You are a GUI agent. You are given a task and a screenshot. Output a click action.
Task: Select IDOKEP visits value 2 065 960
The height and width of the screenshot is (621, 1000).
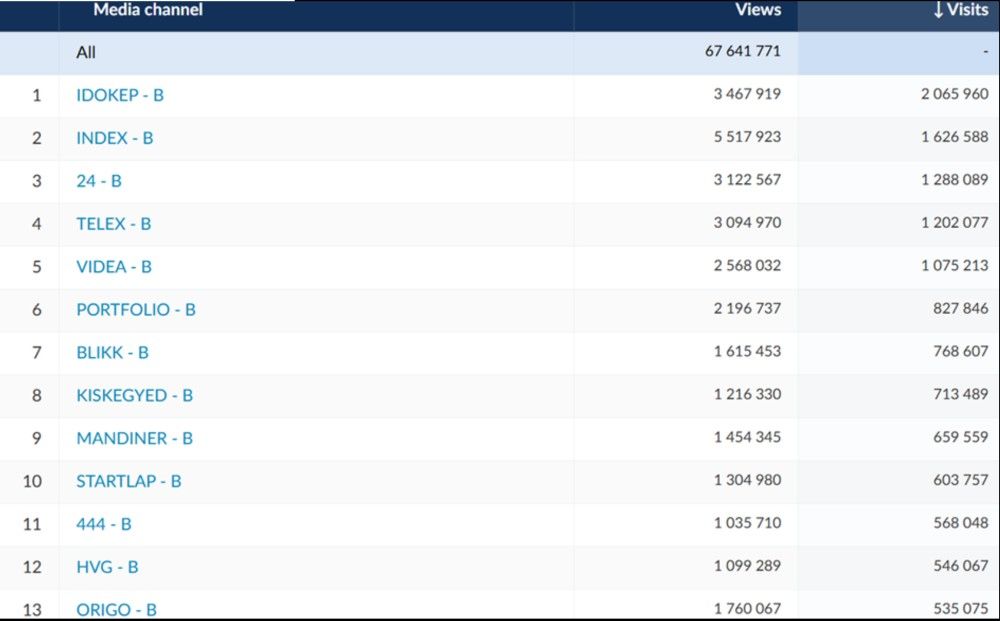pos(954,94)
